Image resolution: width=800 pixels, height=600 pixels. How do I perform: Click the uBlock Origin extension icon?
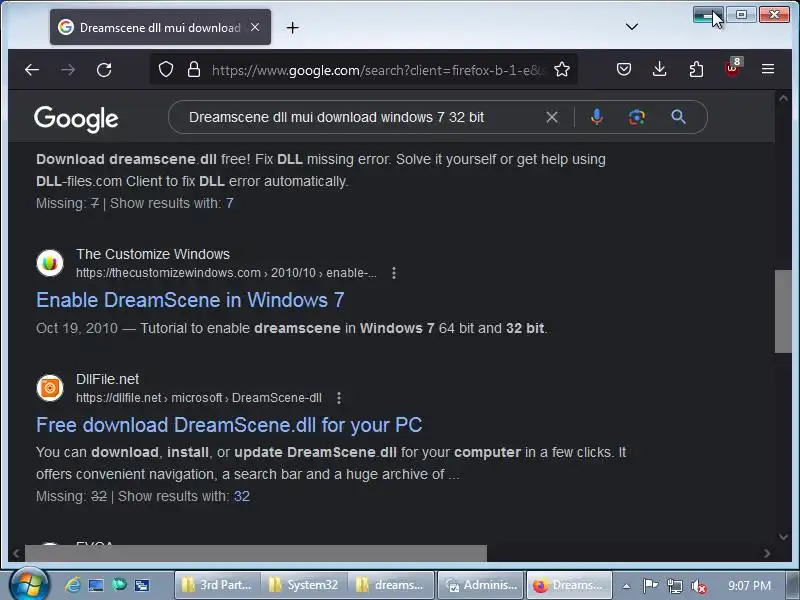tap(733, 68)
